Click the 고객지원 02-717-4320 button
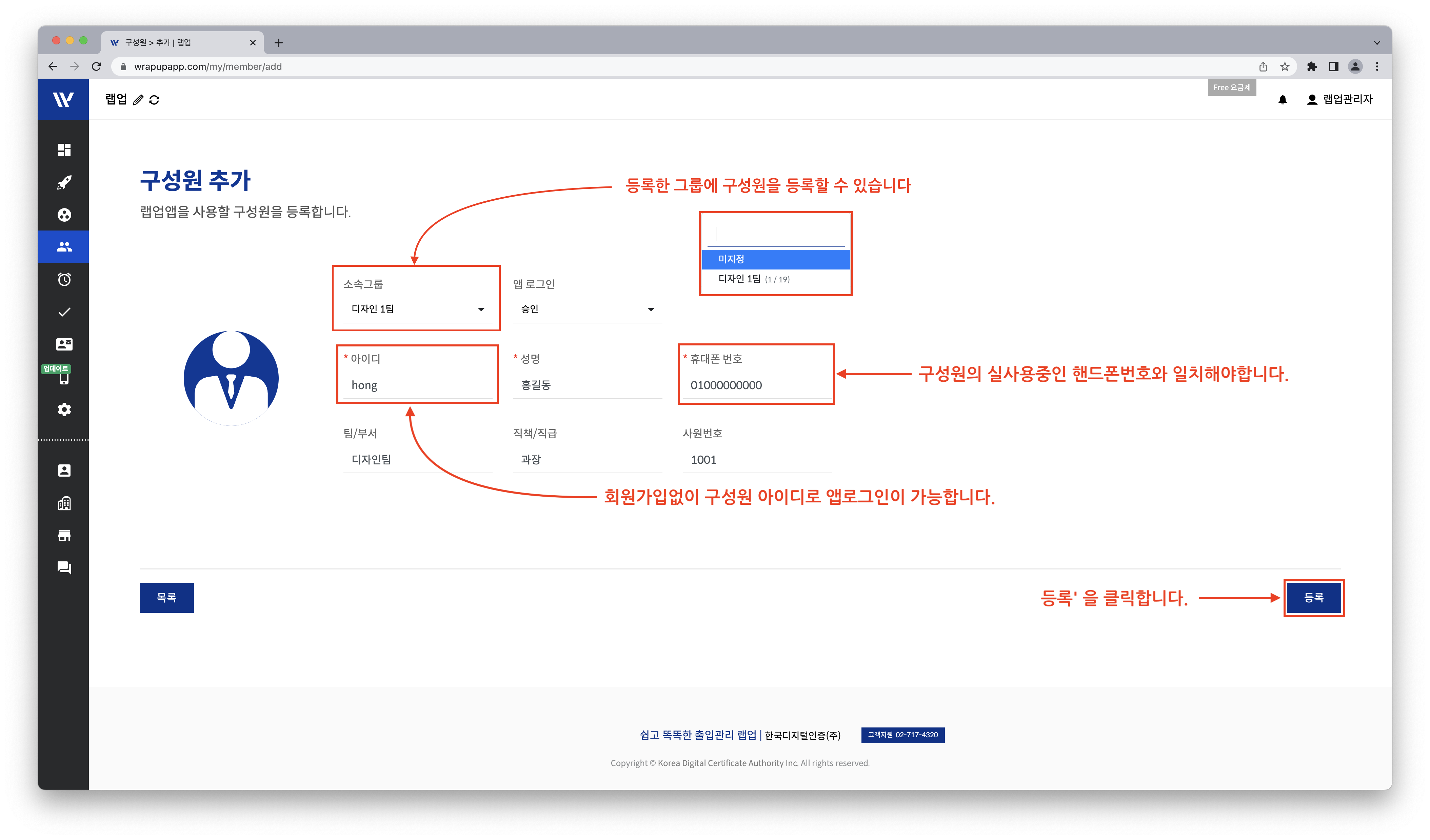Image resolution: width=1430 pixels, height=840 pixels. point(902,735)
